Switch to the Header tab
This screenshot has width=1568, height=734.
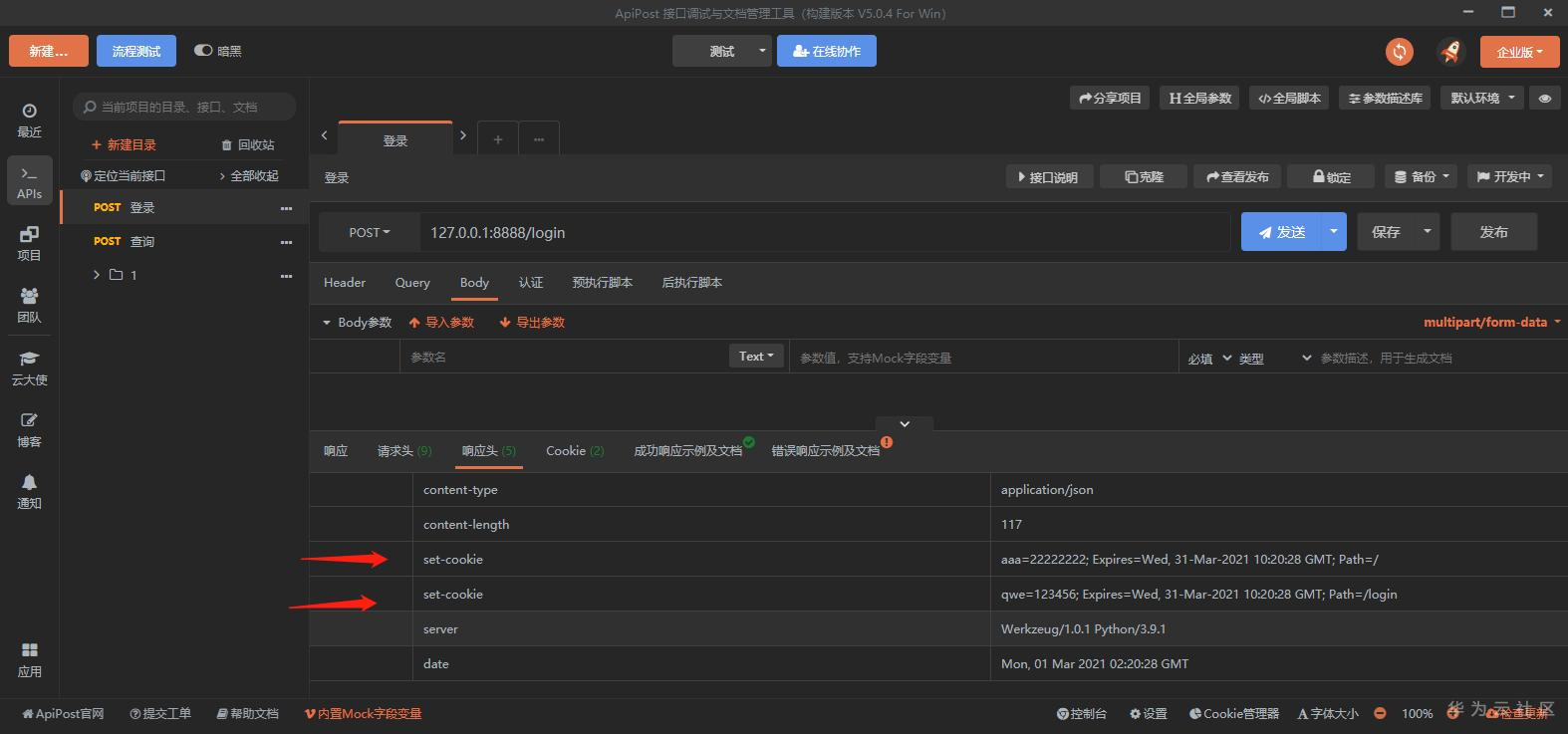[x=345, y=282]
